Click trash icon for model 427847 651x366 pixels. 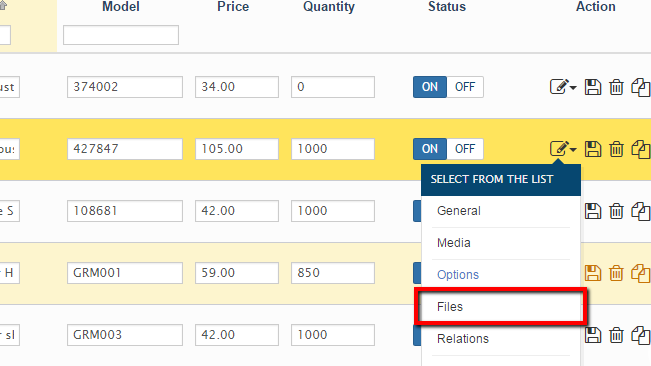click(616, 149)
